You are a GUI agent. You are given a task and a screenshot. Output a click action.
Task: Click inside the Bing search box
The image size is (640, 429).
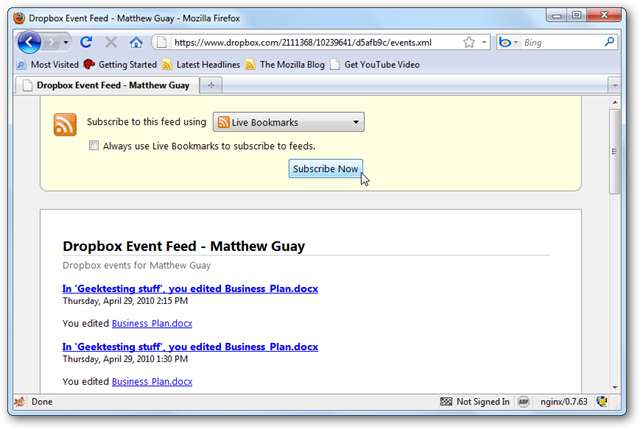coord(562,42)
